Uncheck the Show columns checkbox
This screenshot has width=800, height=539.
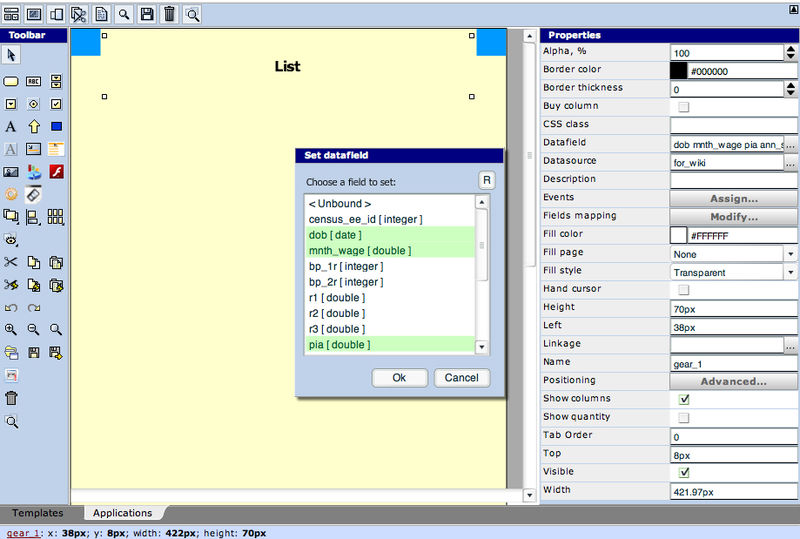(x=684, y=399)
